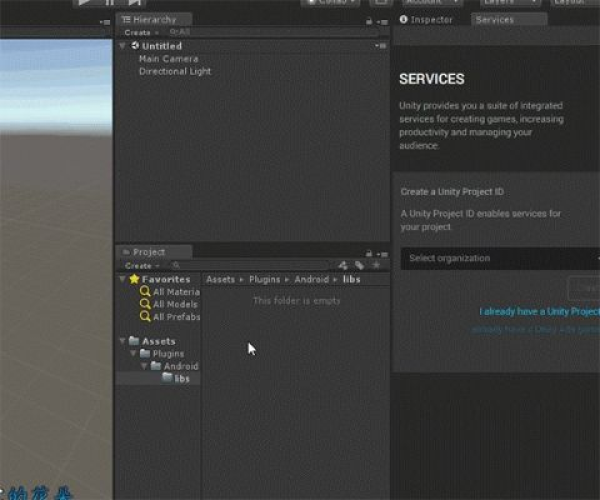Image resolution: width=600 pixels, height=500 pixels.
Task: Select the Untitled scene row
Action: click(x=253, y=46)
